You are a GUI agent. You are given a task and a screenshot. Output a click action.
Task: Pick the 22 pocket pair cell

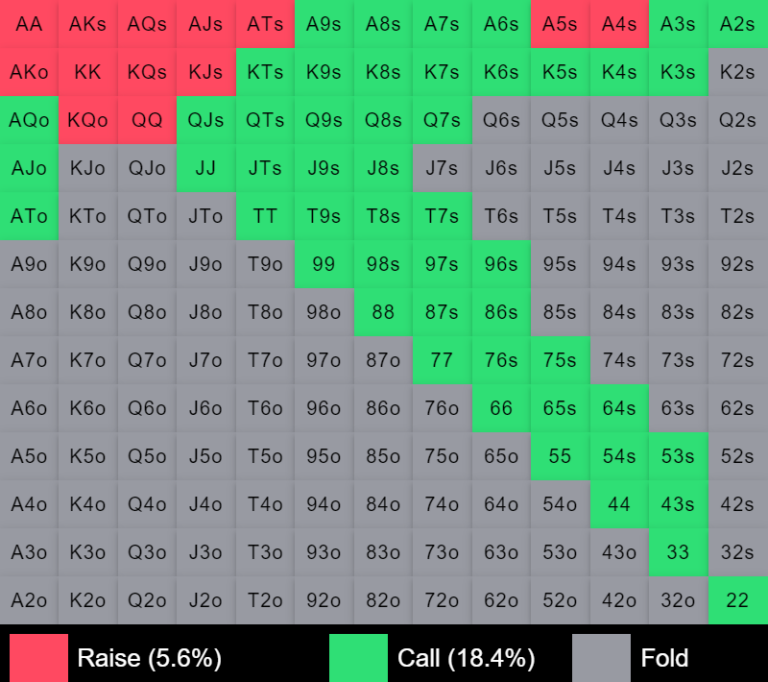[737, 600]
